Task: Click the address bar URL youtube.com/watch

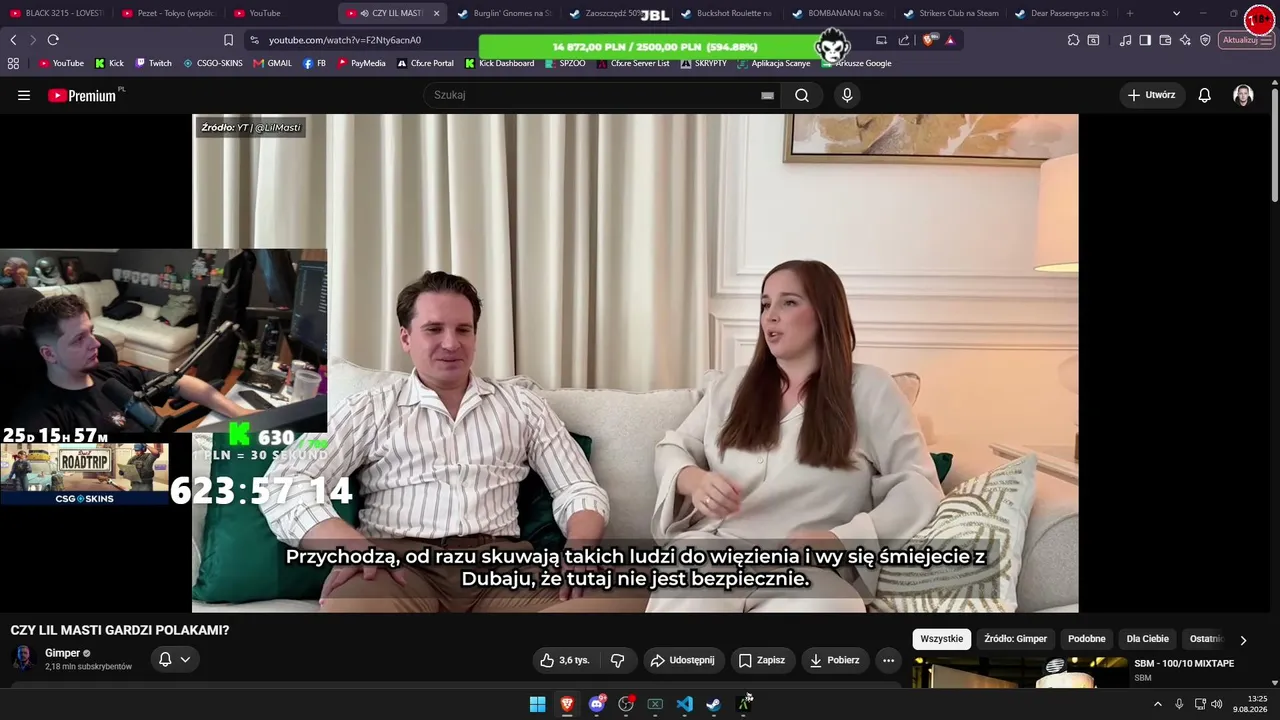Action: click(345, 40)
